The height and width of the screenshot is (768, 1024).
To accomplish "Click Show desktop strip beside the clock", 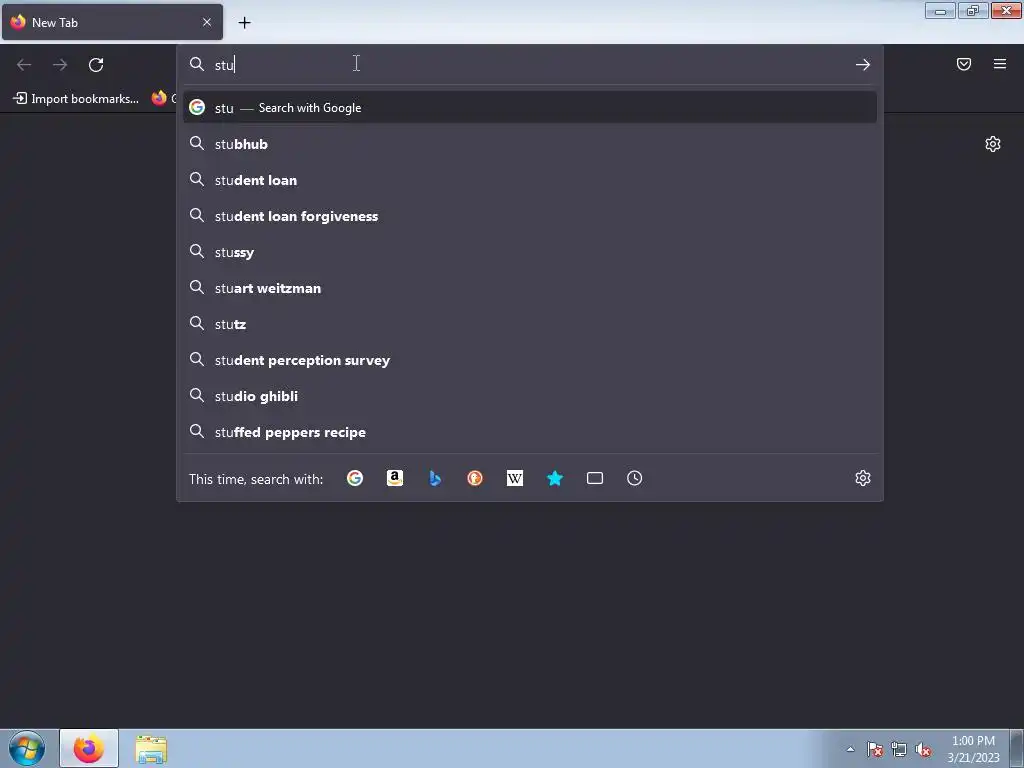I will (x=1017, y=748).
